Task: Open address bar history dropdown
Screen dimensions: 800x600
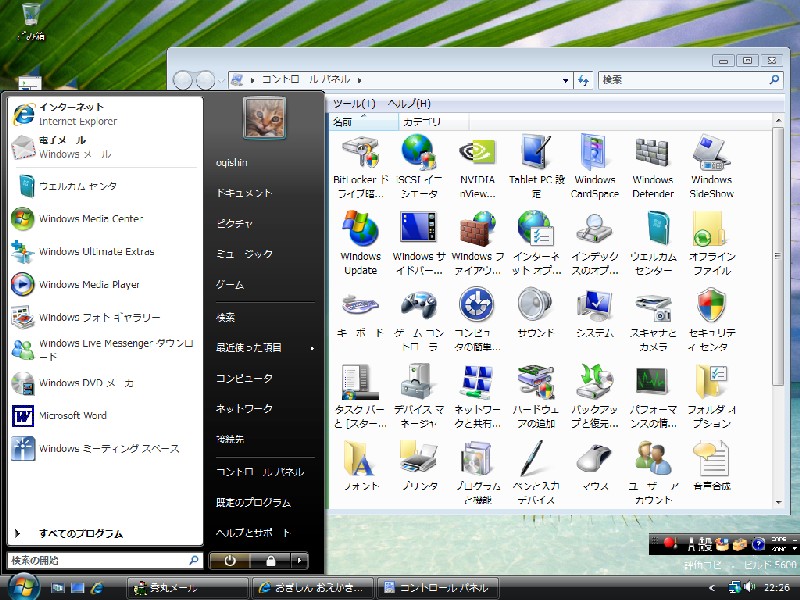Action: [x=565, y=80]
